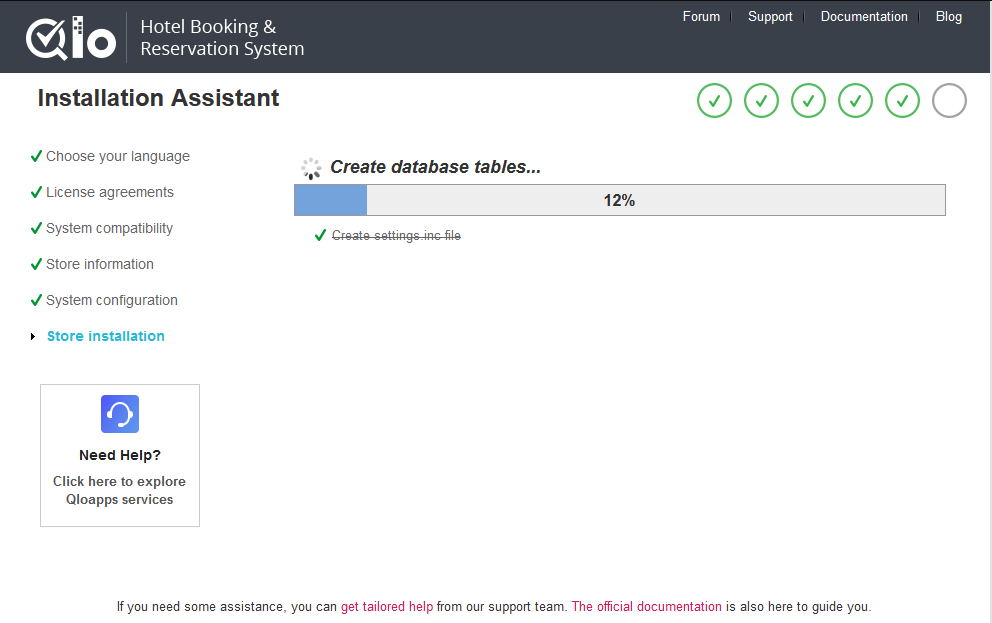The height and width of the screenshot is (623, 992).
Task: Click the headset support icon
Action: tap(120, 414)
